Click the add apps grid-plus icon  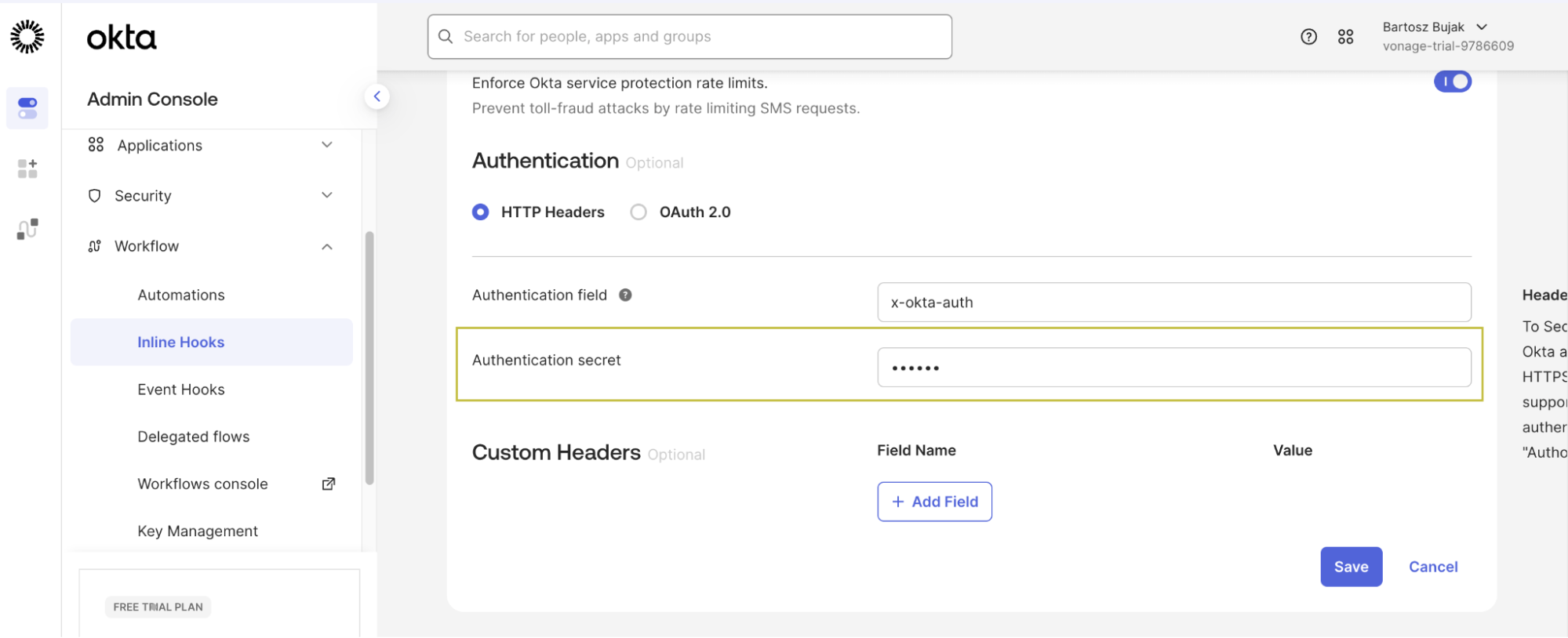click(x=27, y=169)
